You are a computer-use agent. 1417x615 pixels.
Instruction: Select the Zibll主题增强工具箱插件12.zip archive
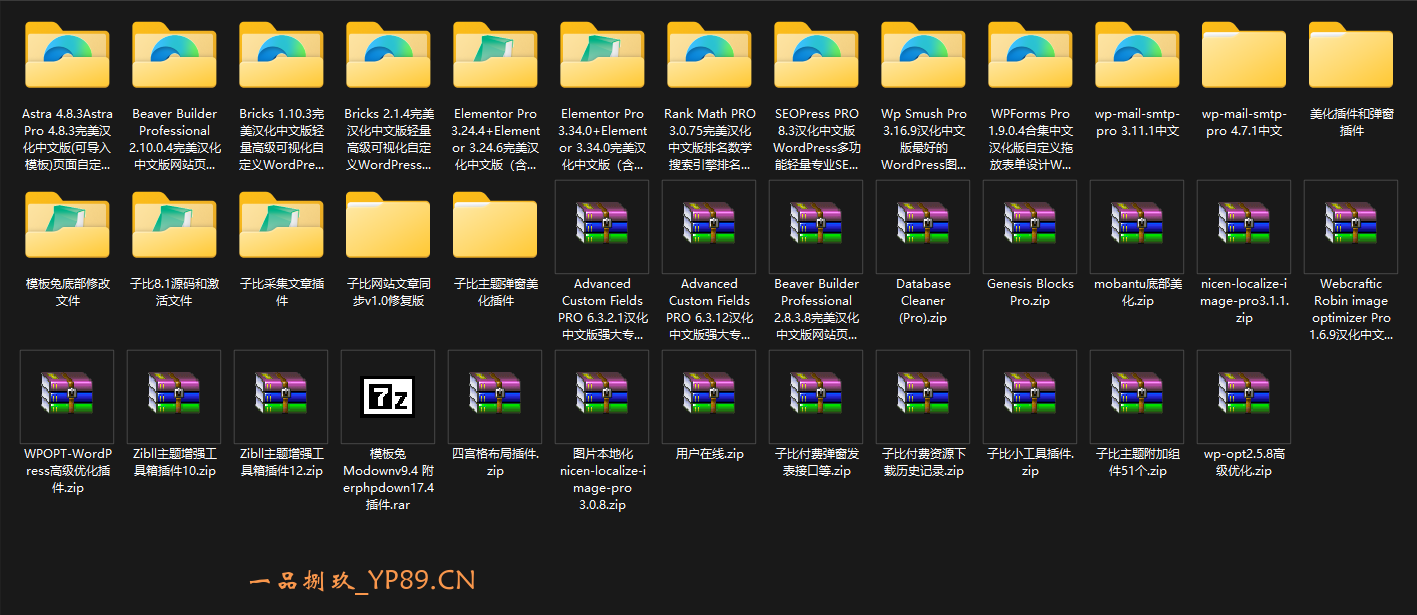click(281, 397)
